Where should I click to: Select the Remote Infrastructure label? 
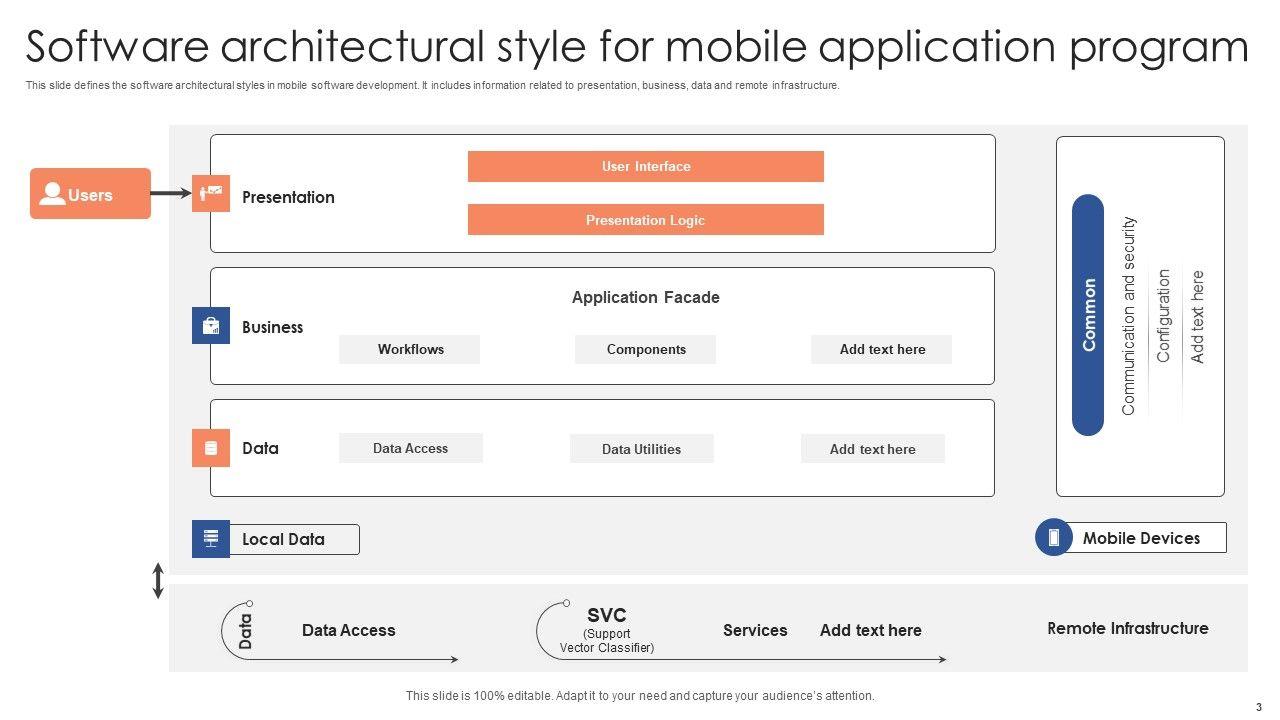point(1128,628)
